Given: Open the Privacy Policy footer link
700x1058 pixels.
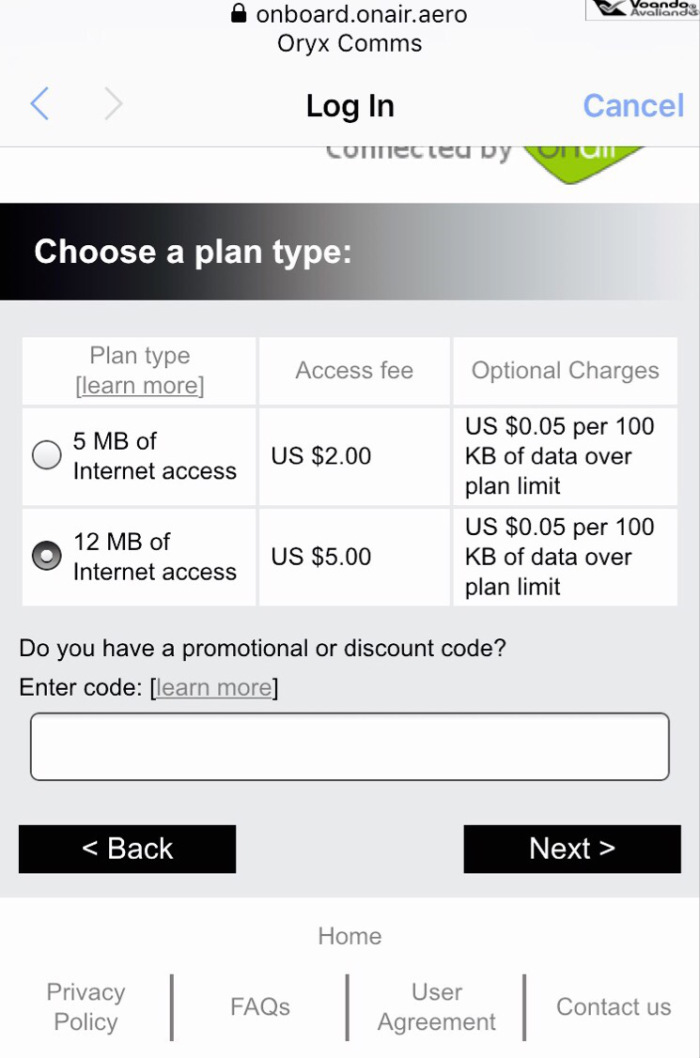Looking at the screenshot, I should click(x=86, y=1007).
